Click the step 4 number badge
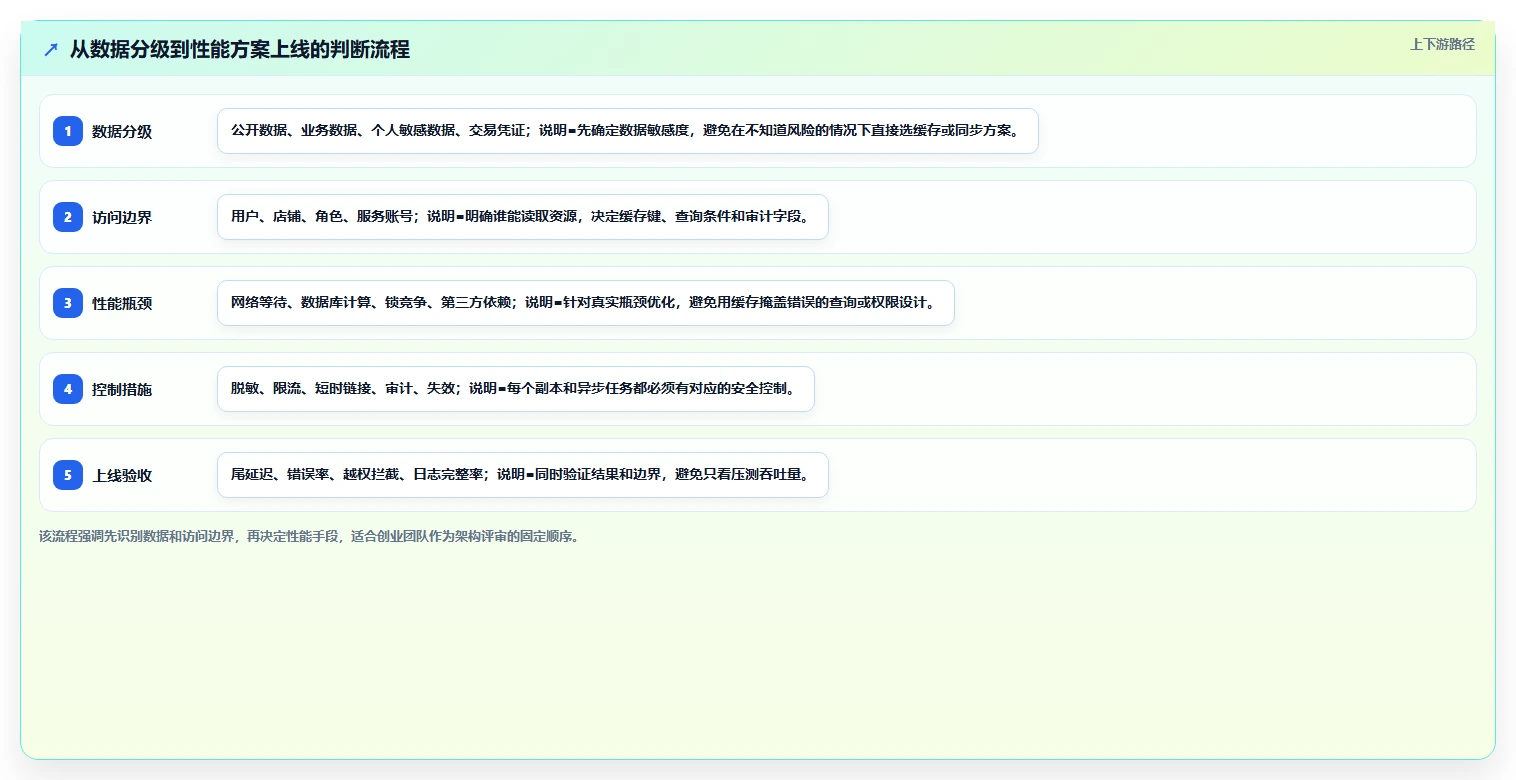The image size is (1516, 780). coord(68,389)
